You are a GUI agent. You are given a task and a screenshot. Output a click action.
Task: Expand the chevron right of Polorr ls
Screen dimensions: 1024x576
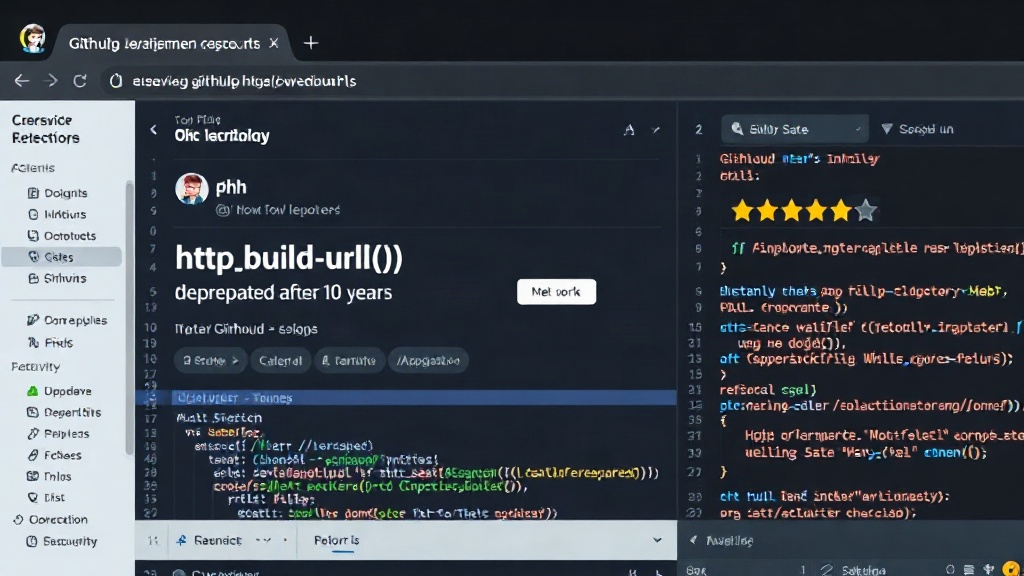[x=657, y=540]
